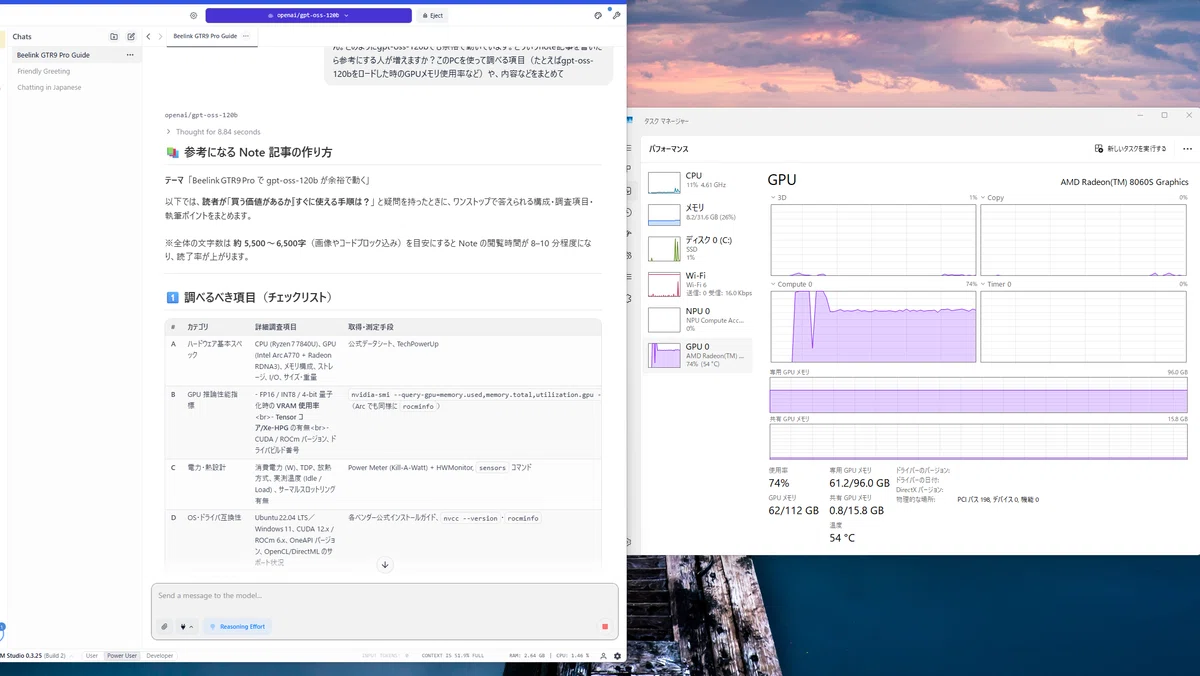Stop generation with the red stop button
The height and width of the screenshot is (676, 1200).
pos(605,627)
